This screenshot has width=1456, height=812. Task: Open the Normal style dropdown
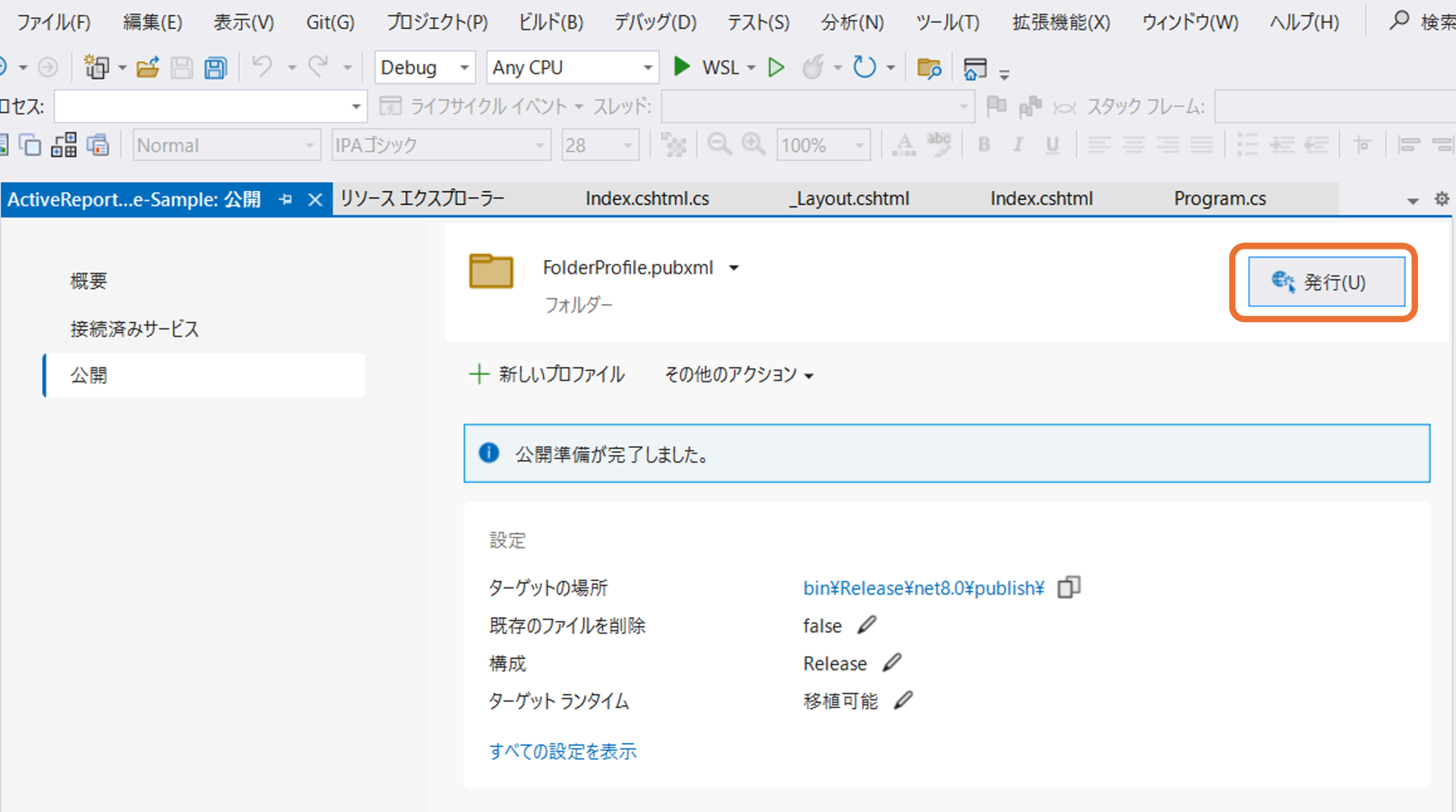227,145
